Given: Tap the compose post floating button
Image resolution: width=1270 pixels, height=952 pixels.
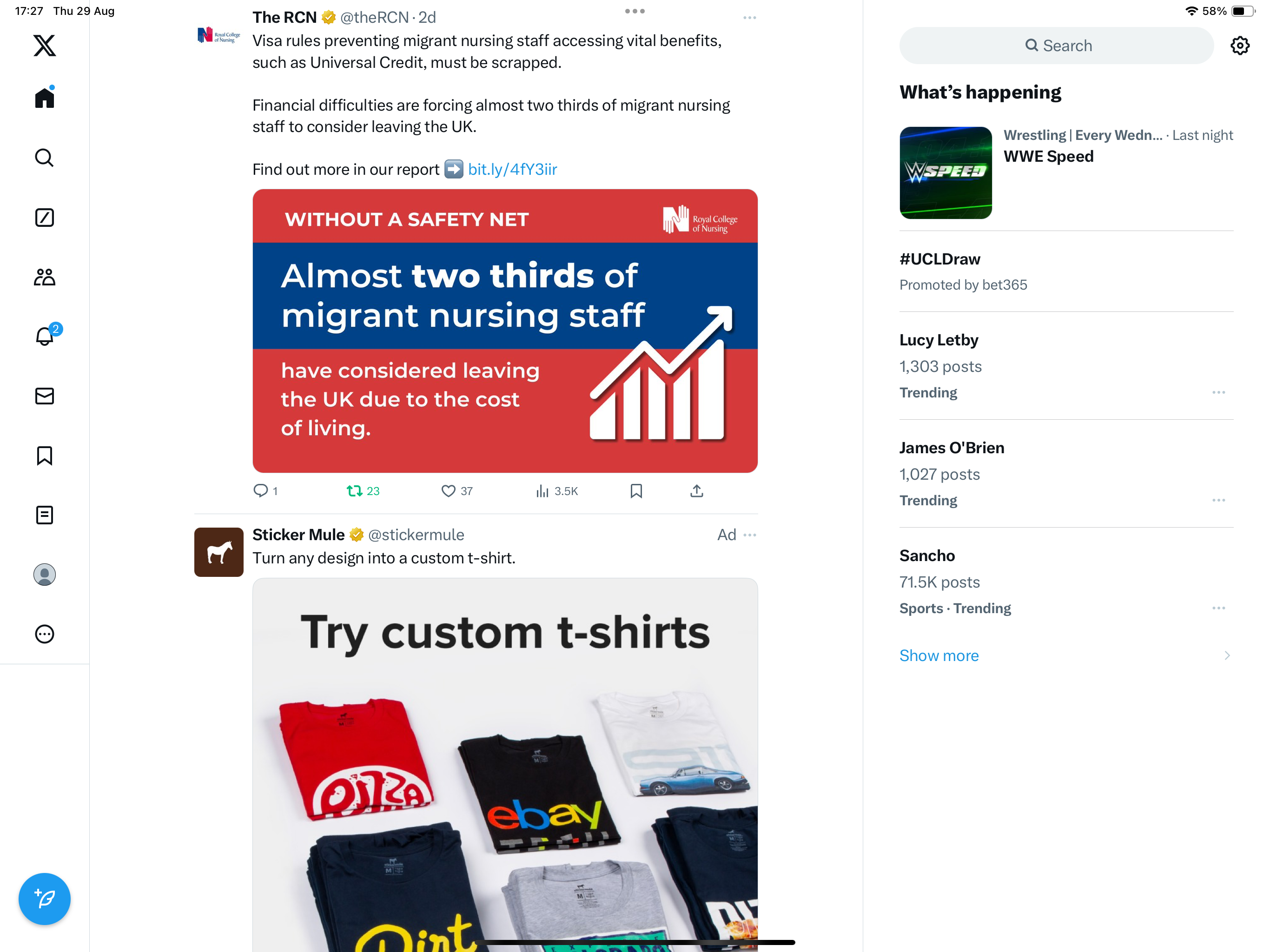Looking at the screenshot, I should coord(44,899).
